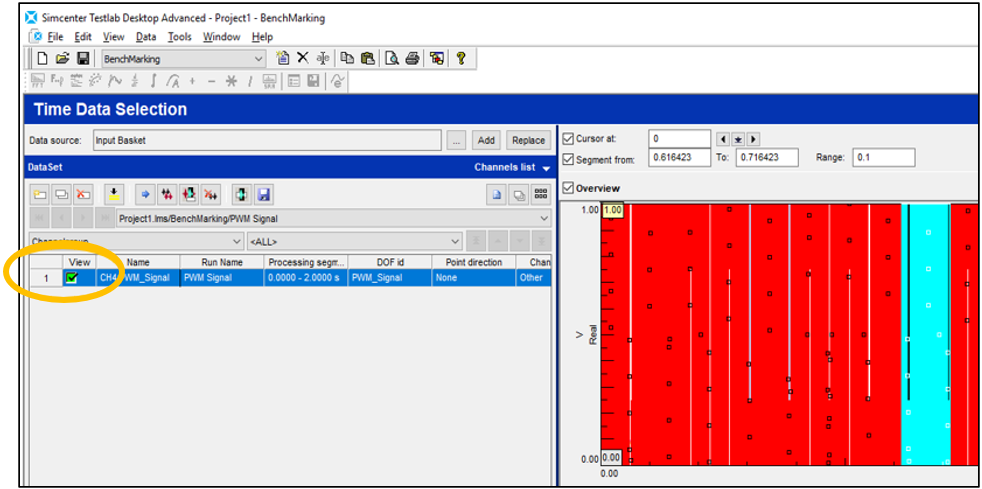The image size is (982, 489).
Task: Click the Paste clipboard icon
Action: click(x=368, y=58)
